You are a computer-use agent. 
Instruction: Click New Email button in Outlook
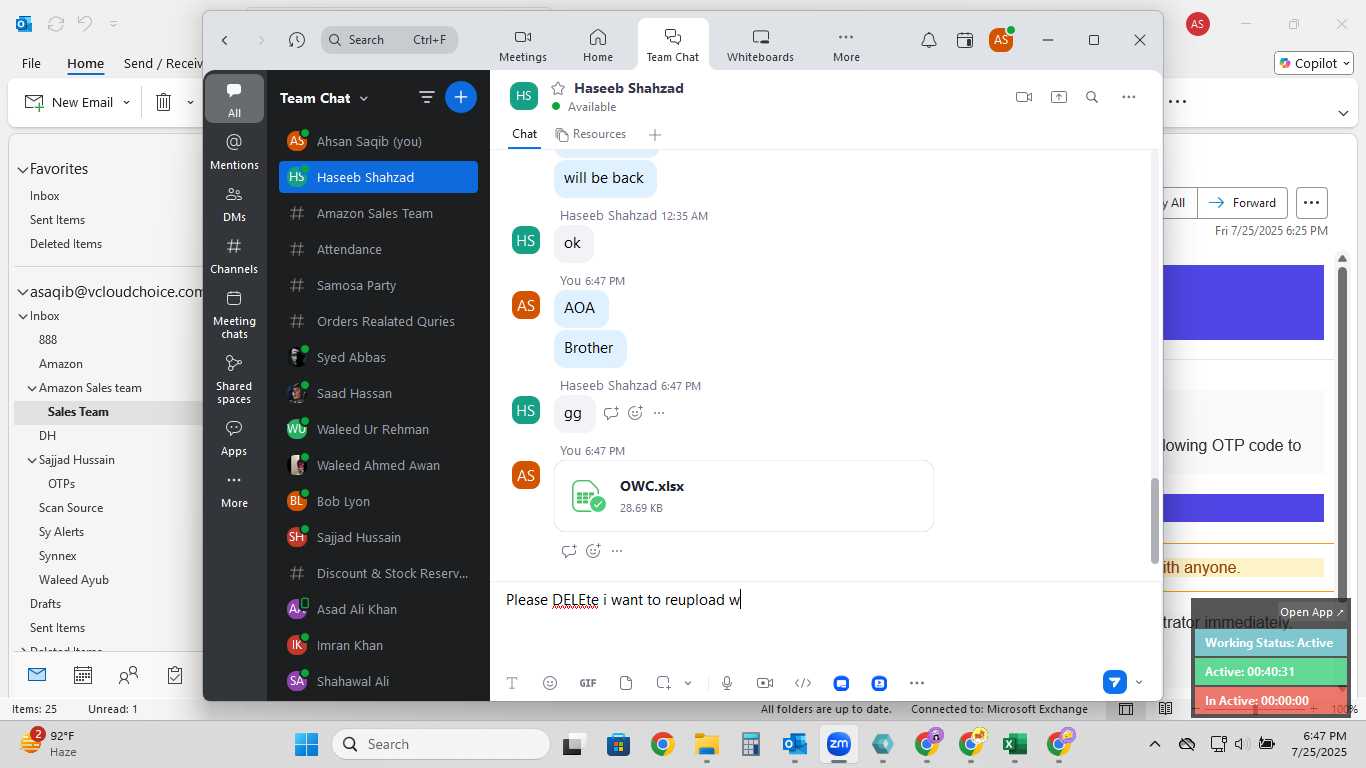[68, 102]
